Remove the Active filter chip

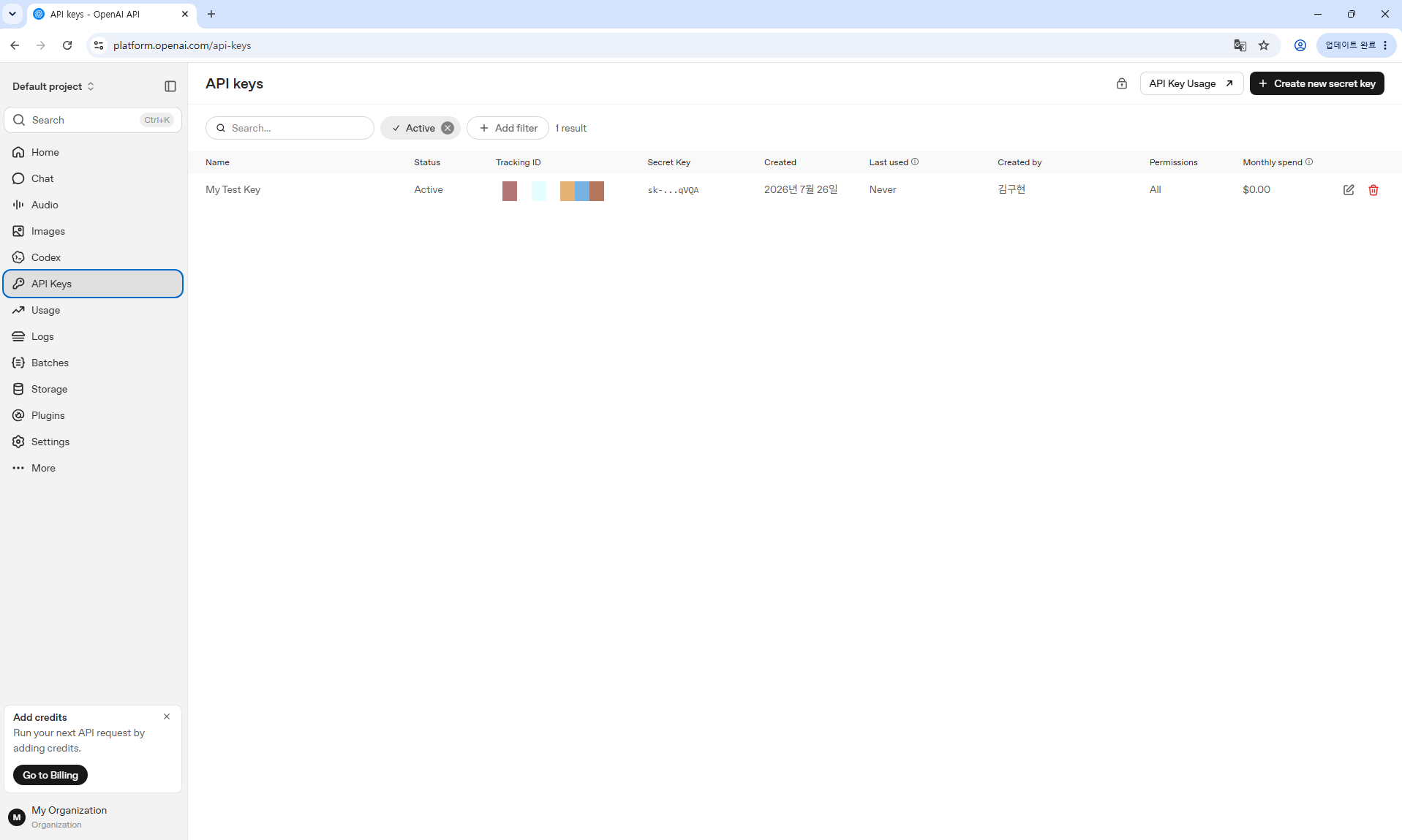(x=448, y=128)
